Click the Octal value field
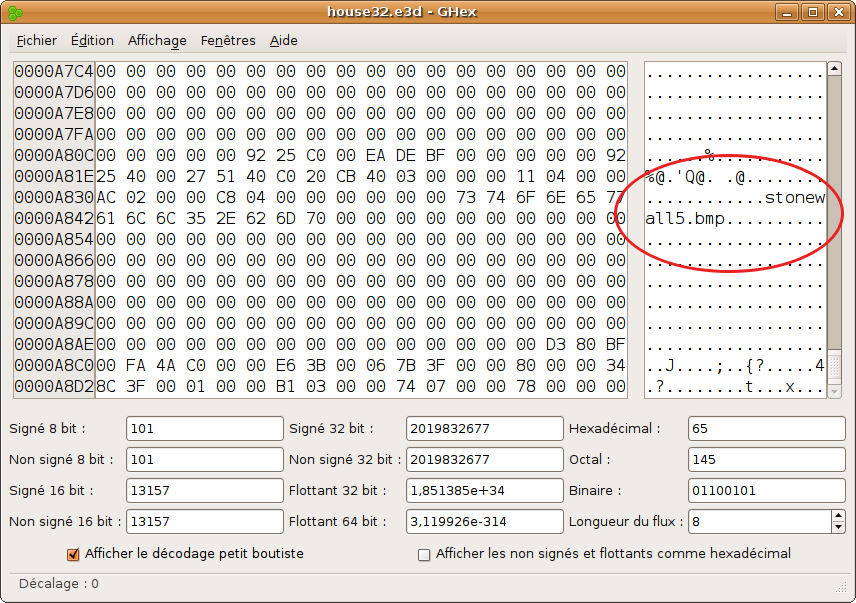This screenshot has height=603, width=856. [767, 459]
